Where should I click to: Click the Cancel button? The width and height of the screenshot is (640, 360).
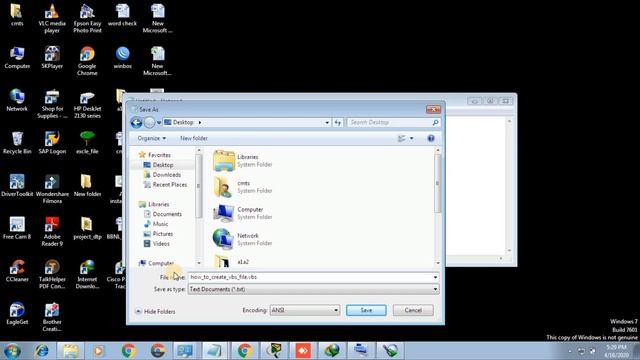tap(413, 310)
